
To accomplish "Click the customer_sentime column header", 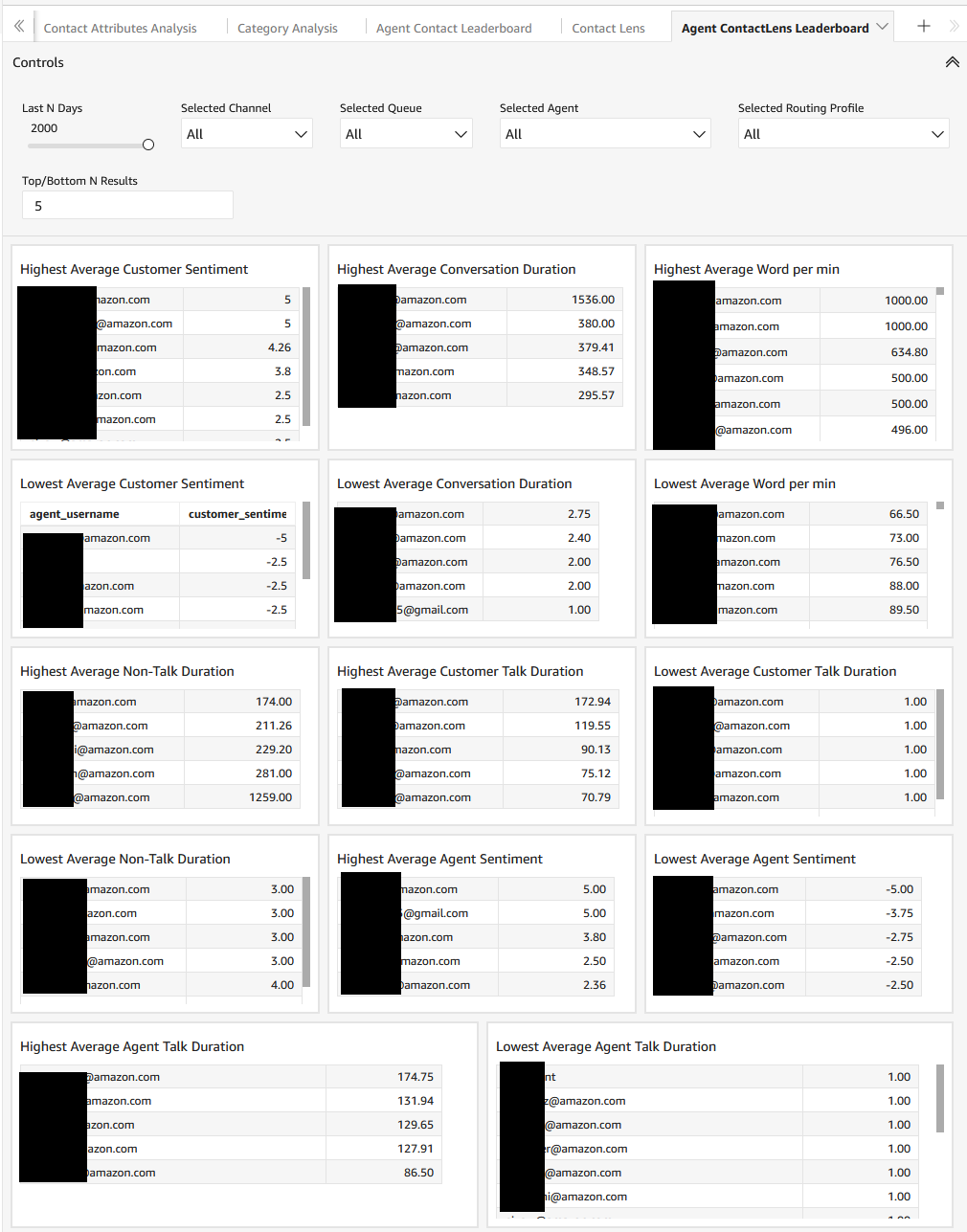I will click(236, 513).
